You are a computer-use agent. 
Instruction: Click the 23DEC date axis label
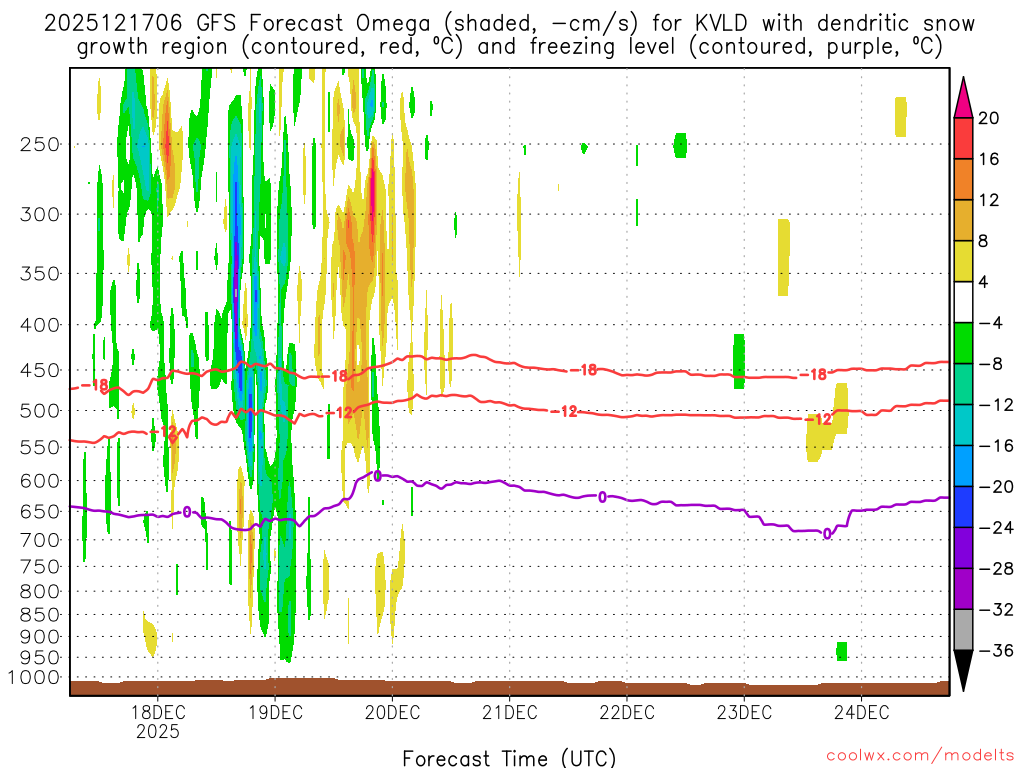[x=744, y=712]
